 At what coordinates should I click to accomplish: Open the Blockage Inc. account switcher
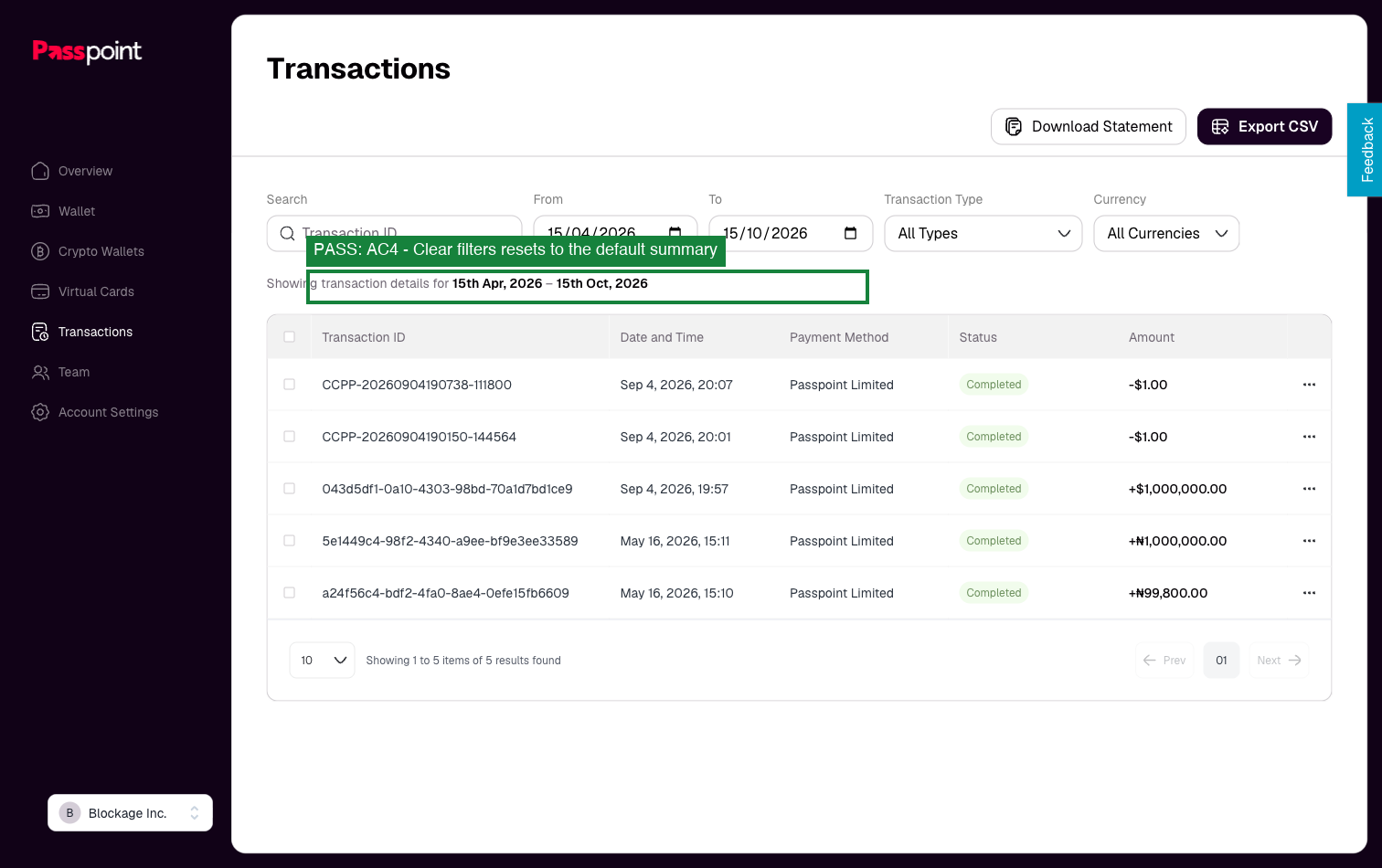pos(130,813)
